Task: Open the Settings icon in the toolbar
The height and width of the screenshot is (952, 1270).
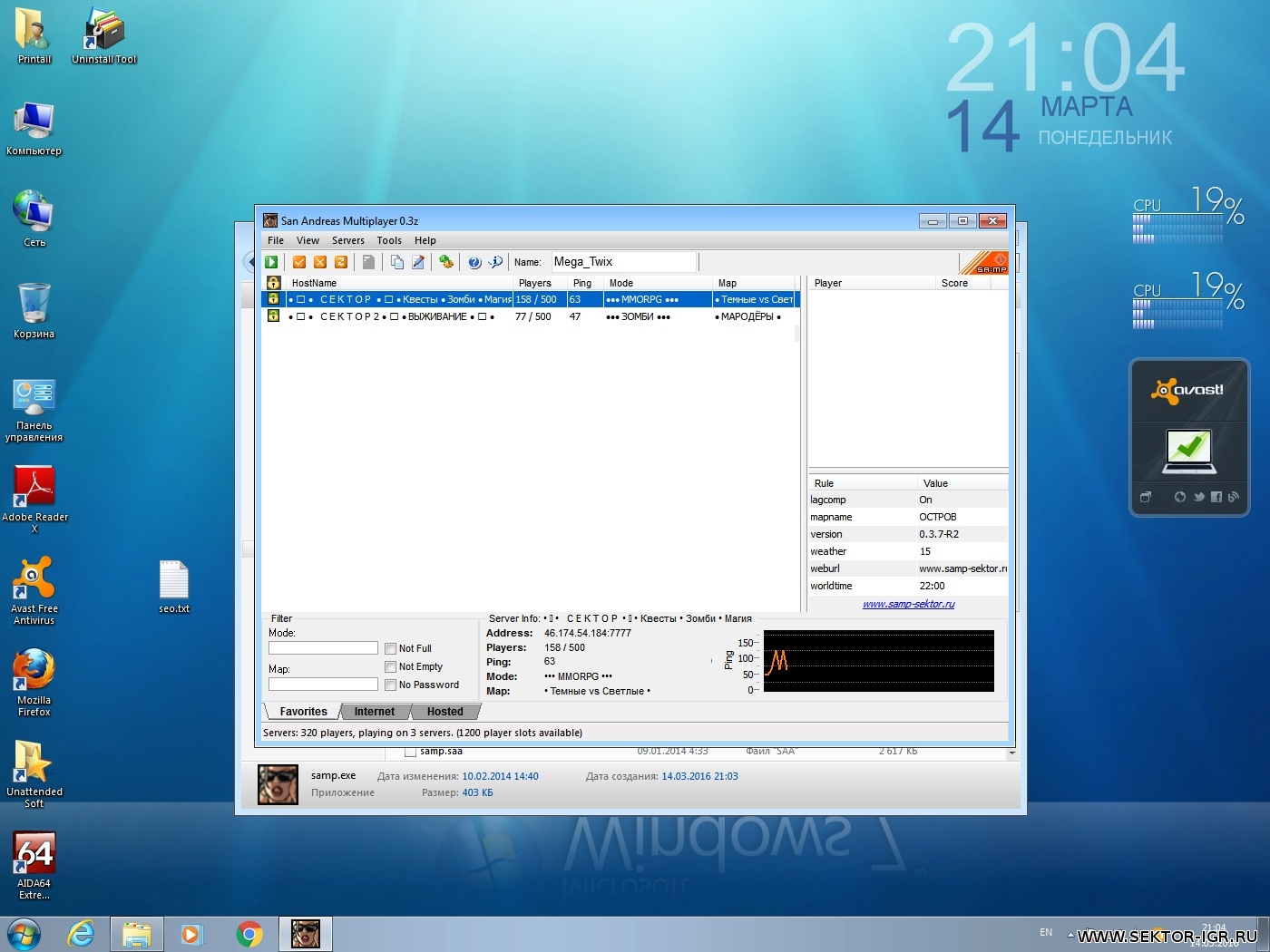Action: pos(445,262)
